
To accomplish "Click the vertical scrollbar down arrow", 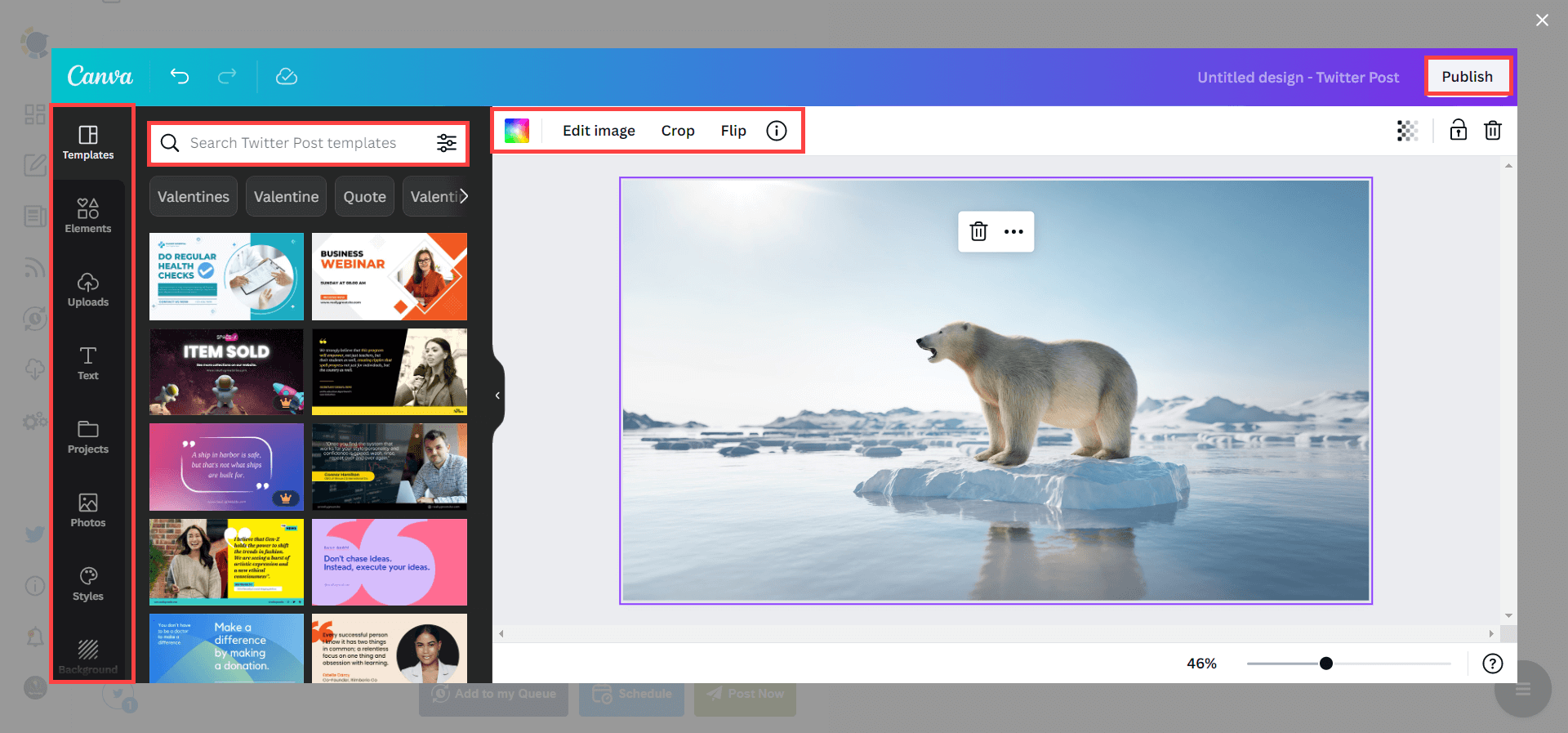I will coord(1508,615).
